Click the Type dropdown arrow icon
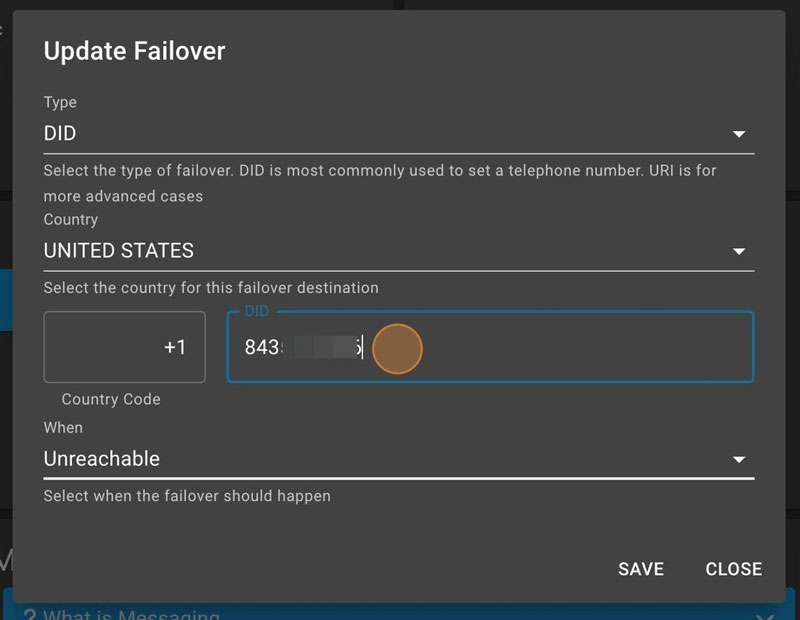The width and height of the screenshot is (800, 620). (x=739, y=134)
